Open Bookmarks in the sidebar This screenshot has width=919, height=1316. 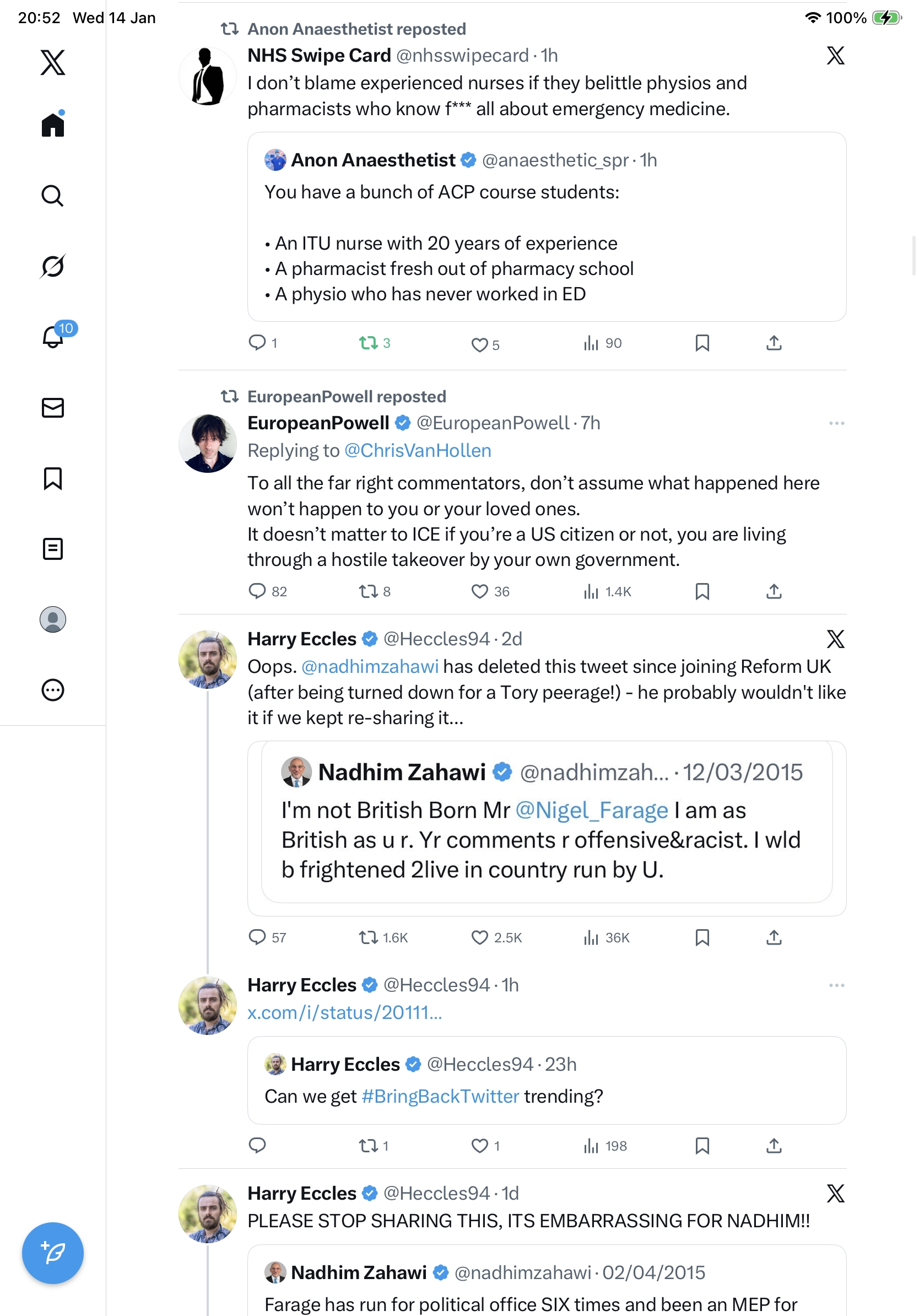coord(52,478)
